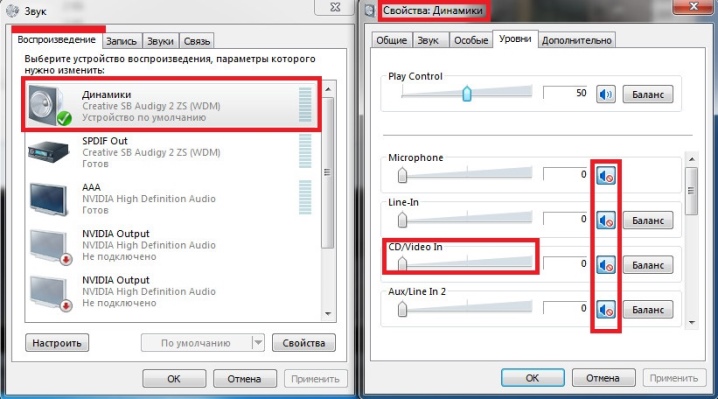Click the CD/Video In level value field
718x399 pixels.
tap(566, 263)
